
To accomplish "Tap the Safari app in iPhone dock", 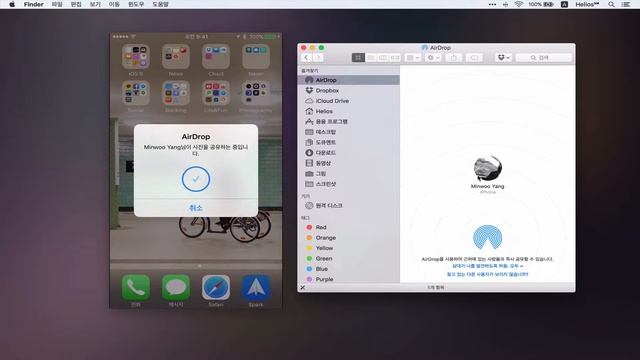I will [x=216, y=288].
